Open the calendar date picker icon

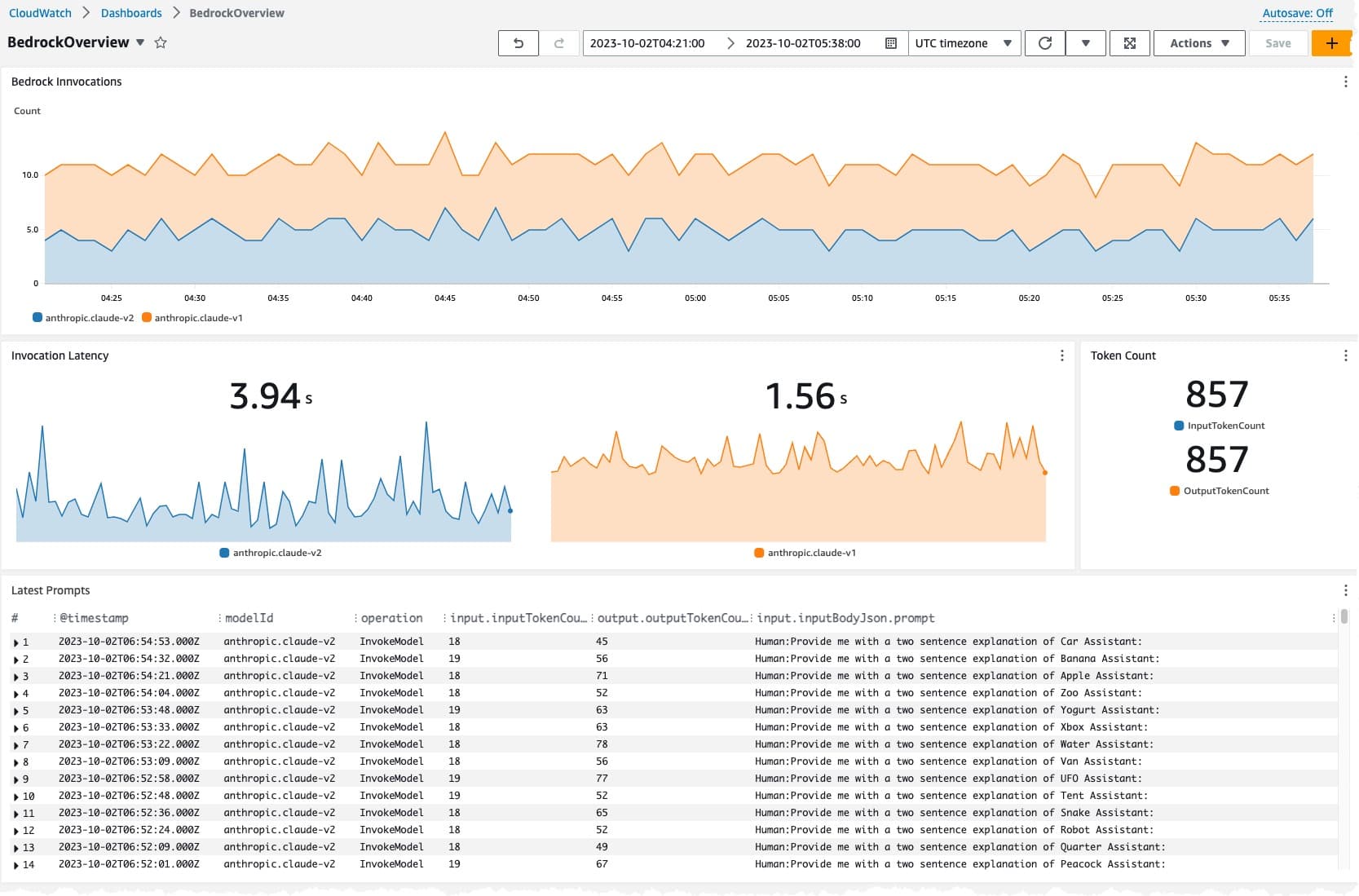coord(891,43)
